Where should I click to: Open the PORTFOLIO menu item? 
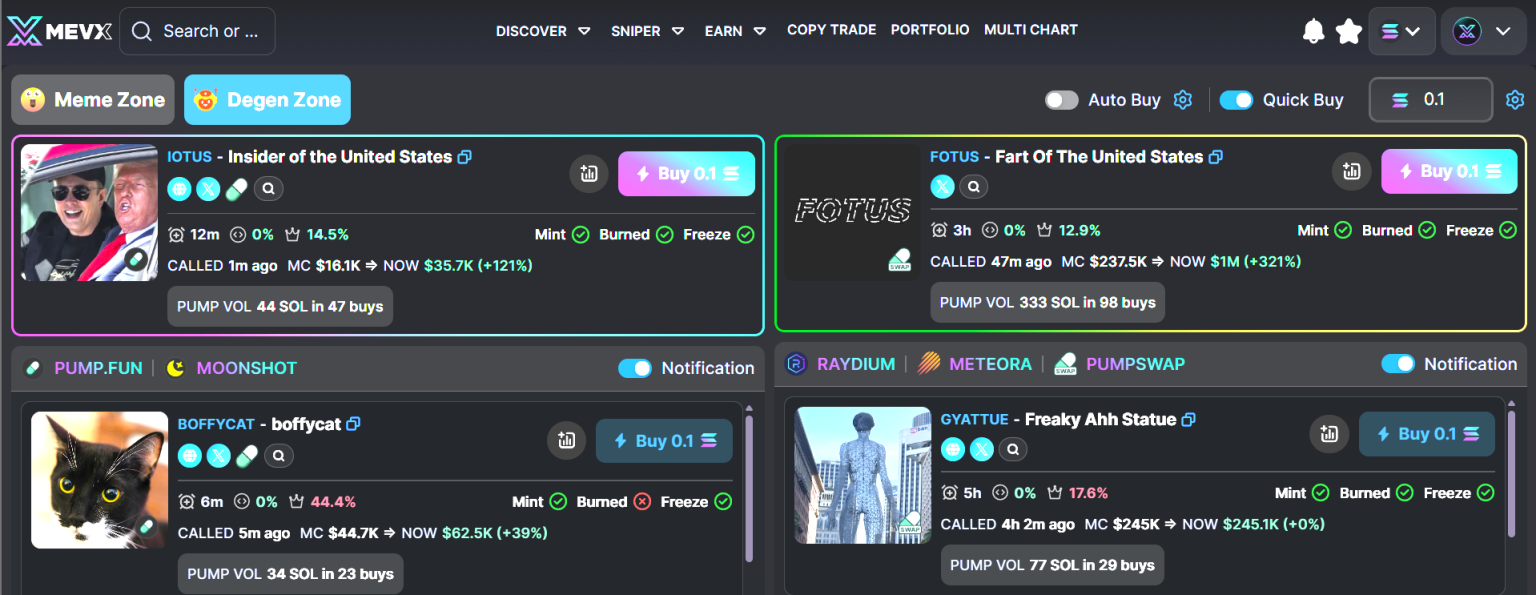point(929,30)
